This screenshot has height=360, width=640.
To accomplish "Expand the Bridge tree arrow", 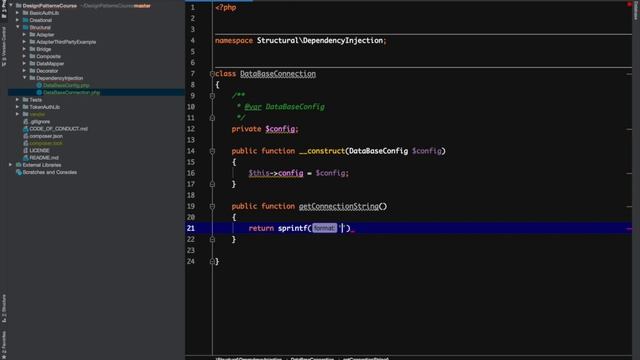I will click(24, 49).
